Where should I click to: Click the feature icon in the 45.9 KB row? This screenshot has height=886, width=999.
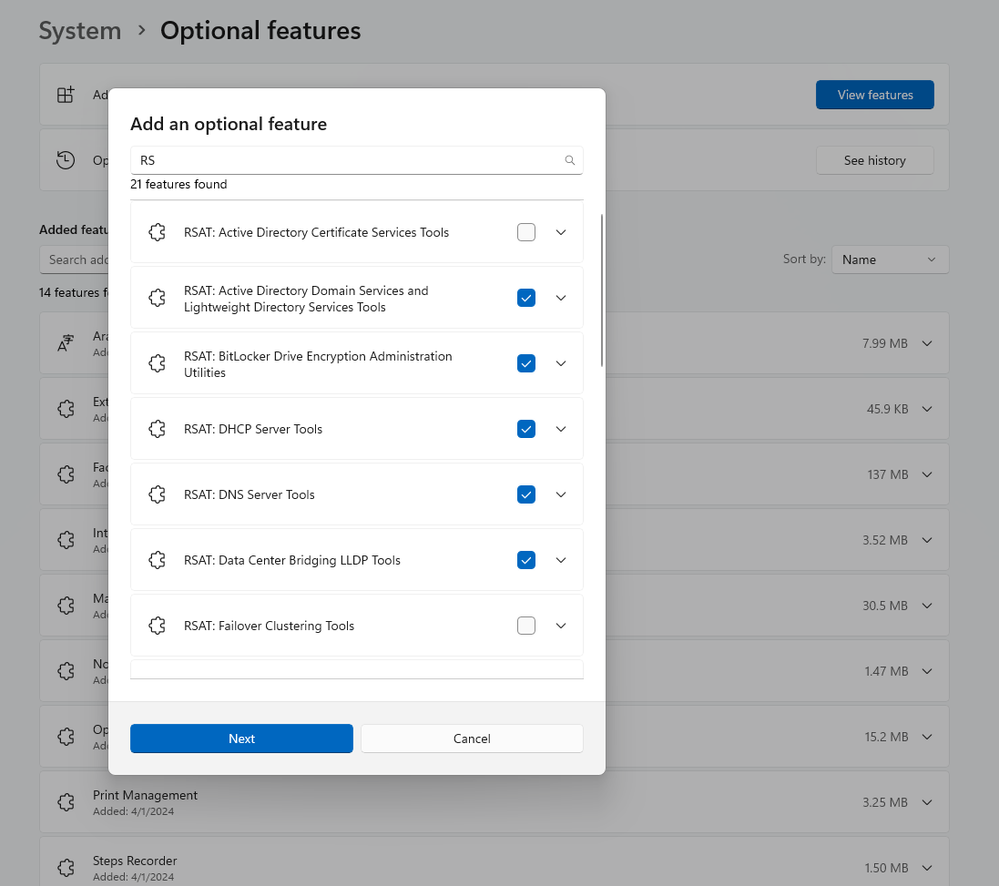pyautogui.click(x=66, y=409)
